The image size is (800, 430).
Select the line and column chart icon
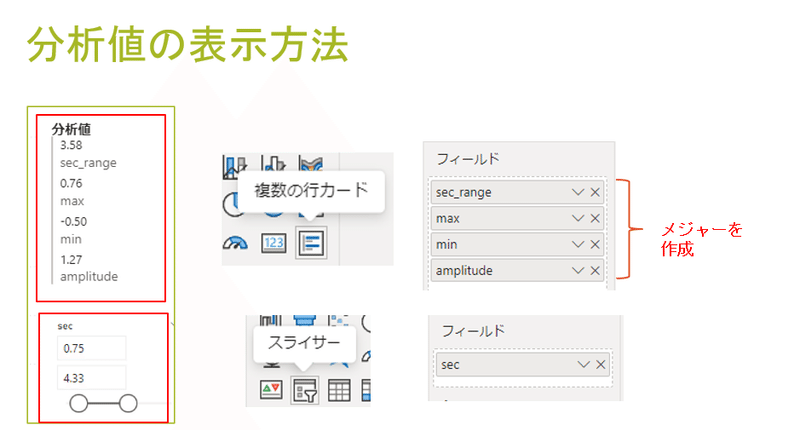point(235,167)
